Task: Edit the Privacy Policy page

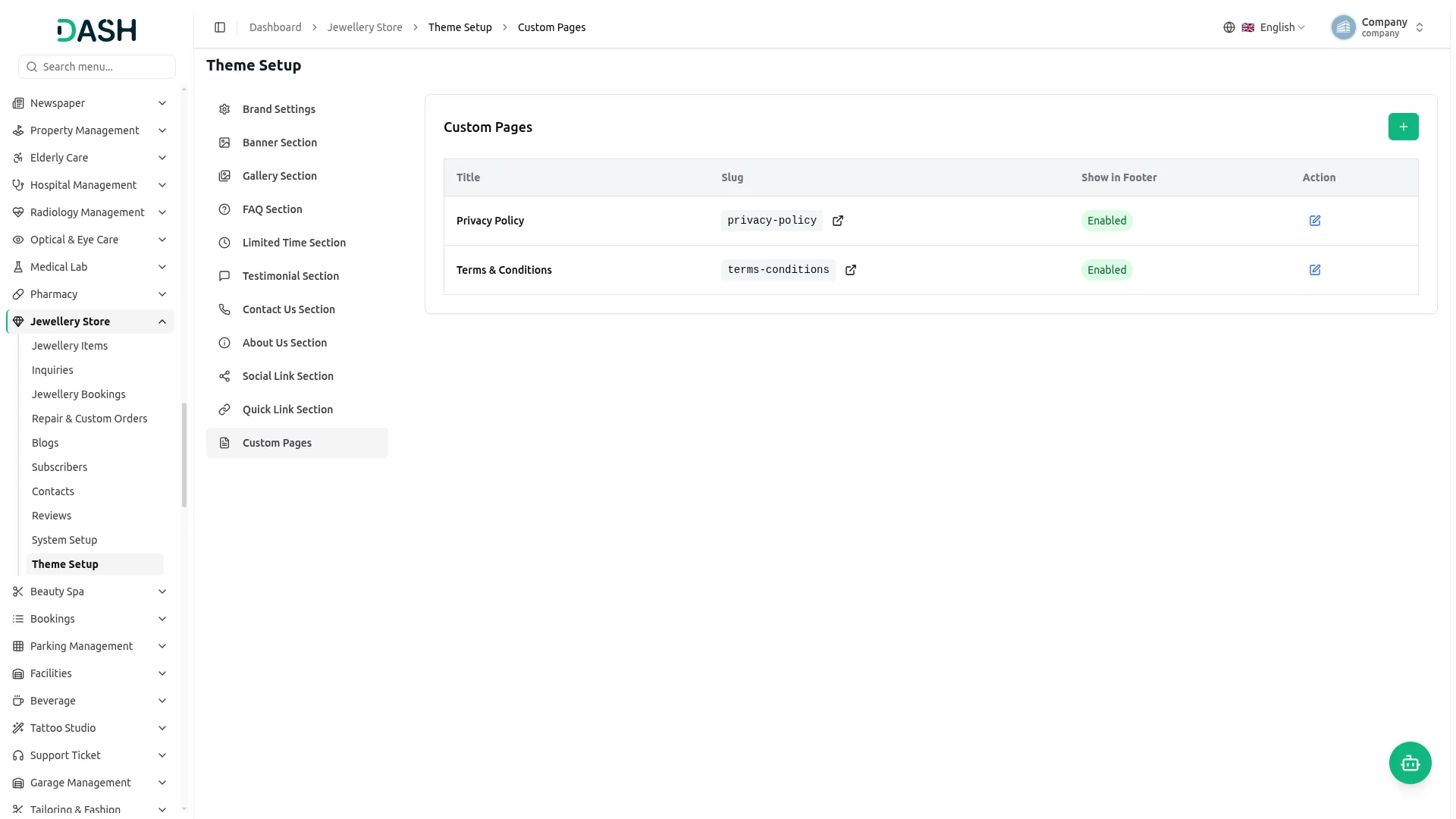Action: (1315, 221)
